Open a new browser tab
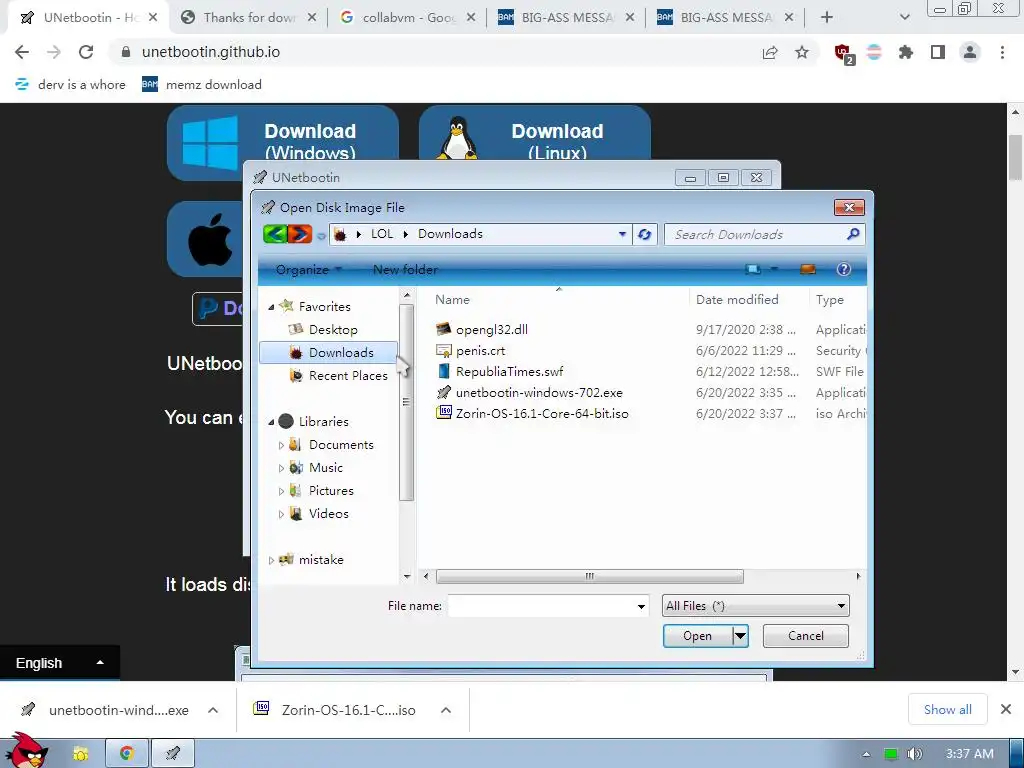The width and height of the screenshot is (1024, 768). click(x=827, y=18)
